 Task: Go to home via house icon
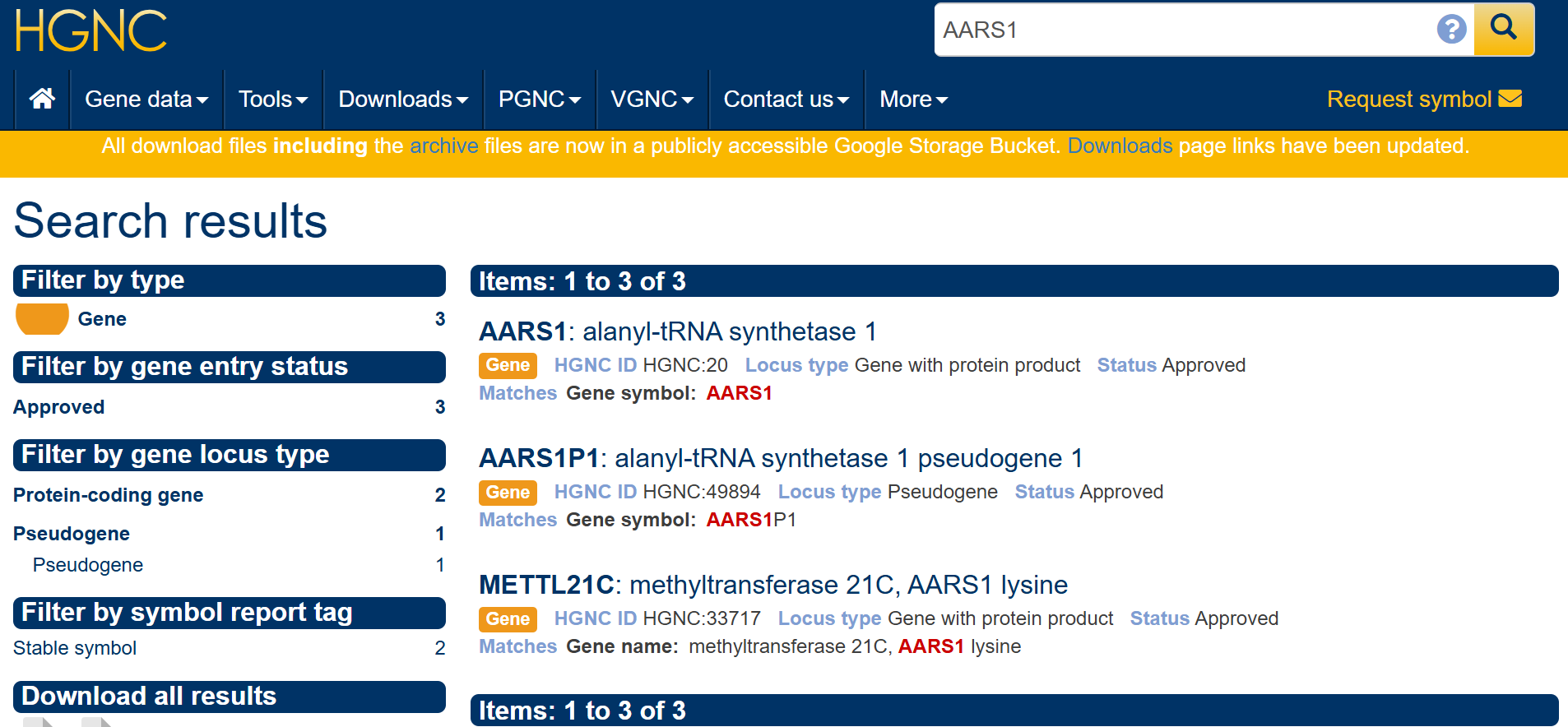[43, 99]
